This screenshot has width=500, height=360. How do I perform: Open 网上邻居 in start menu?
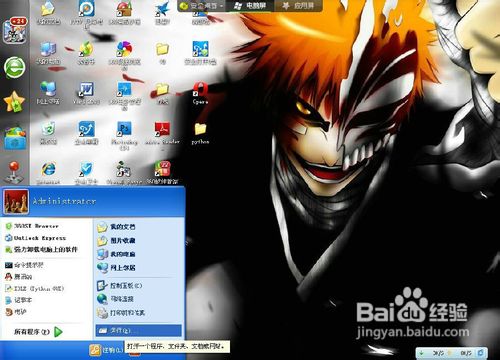click(x=116, y=267)
